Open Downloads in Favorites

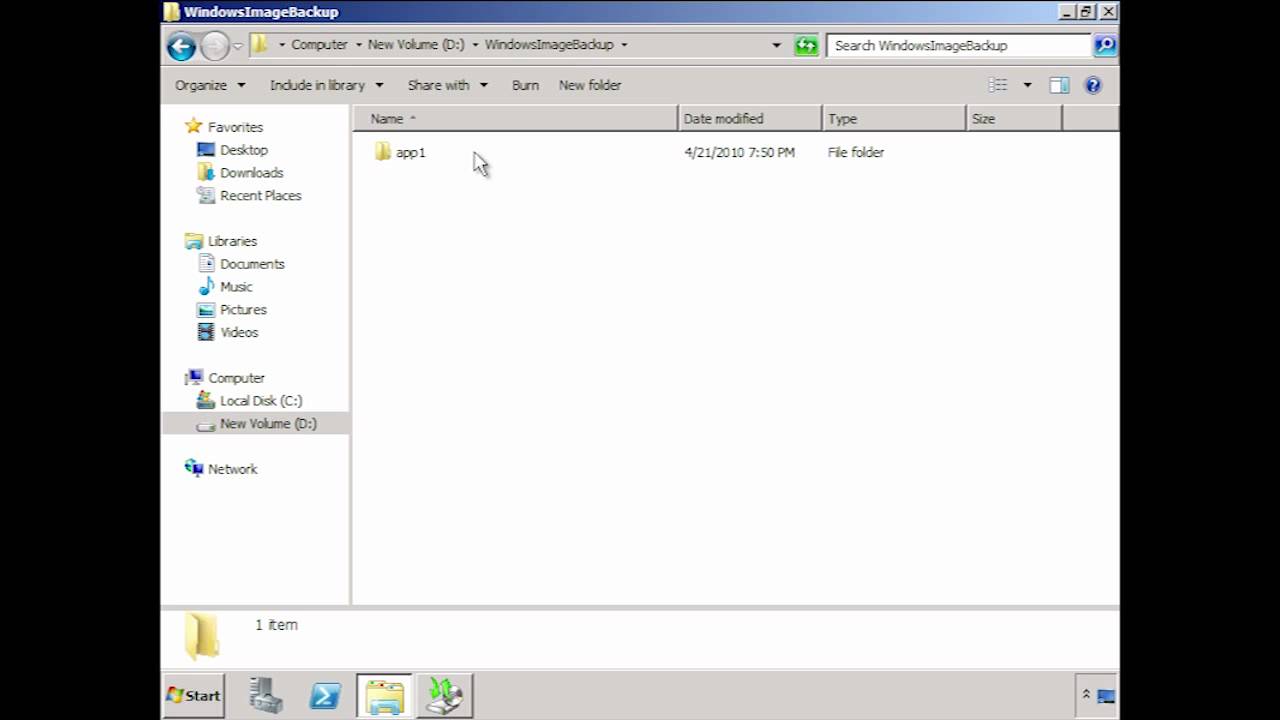coord(251,173)
